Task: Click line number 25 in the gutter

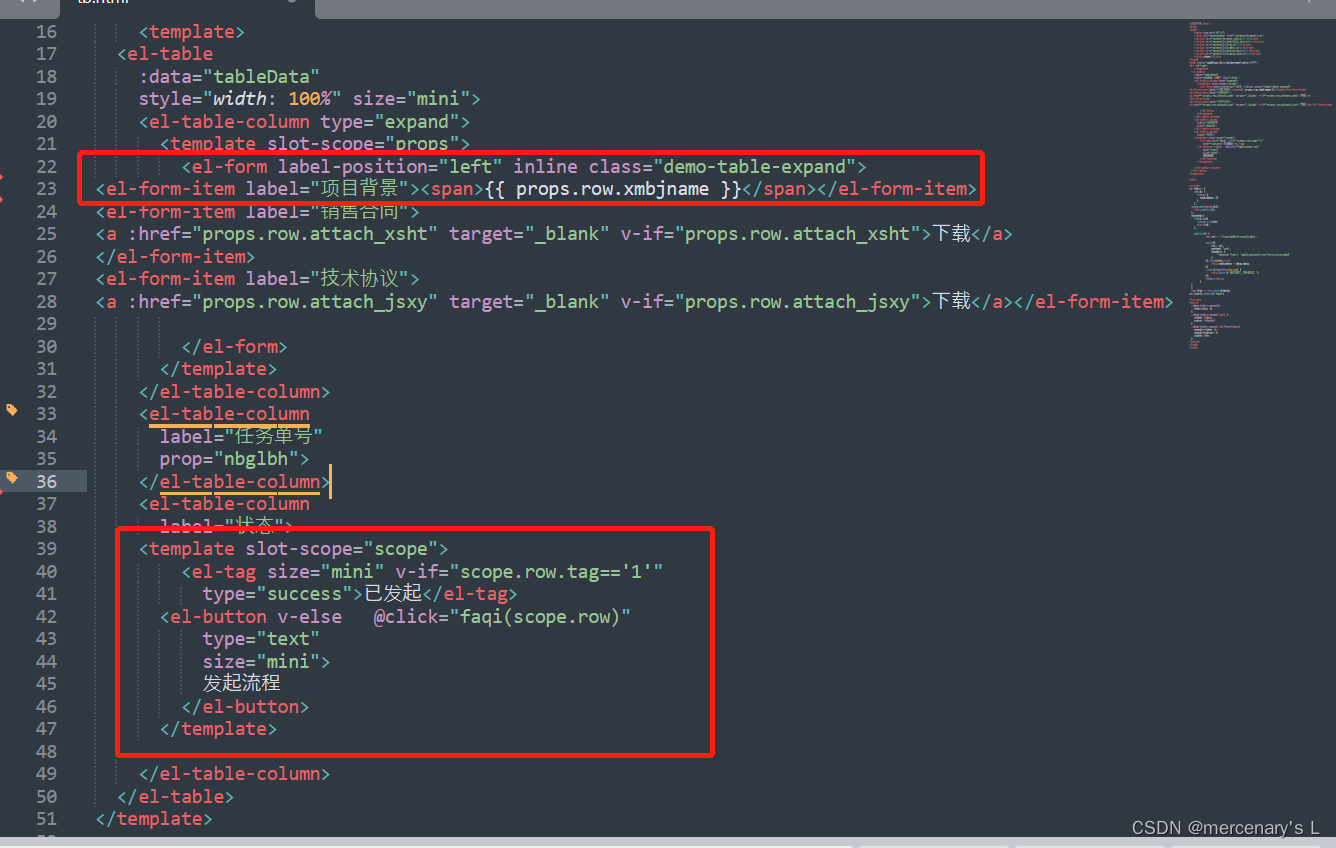Action: [46, 234]
